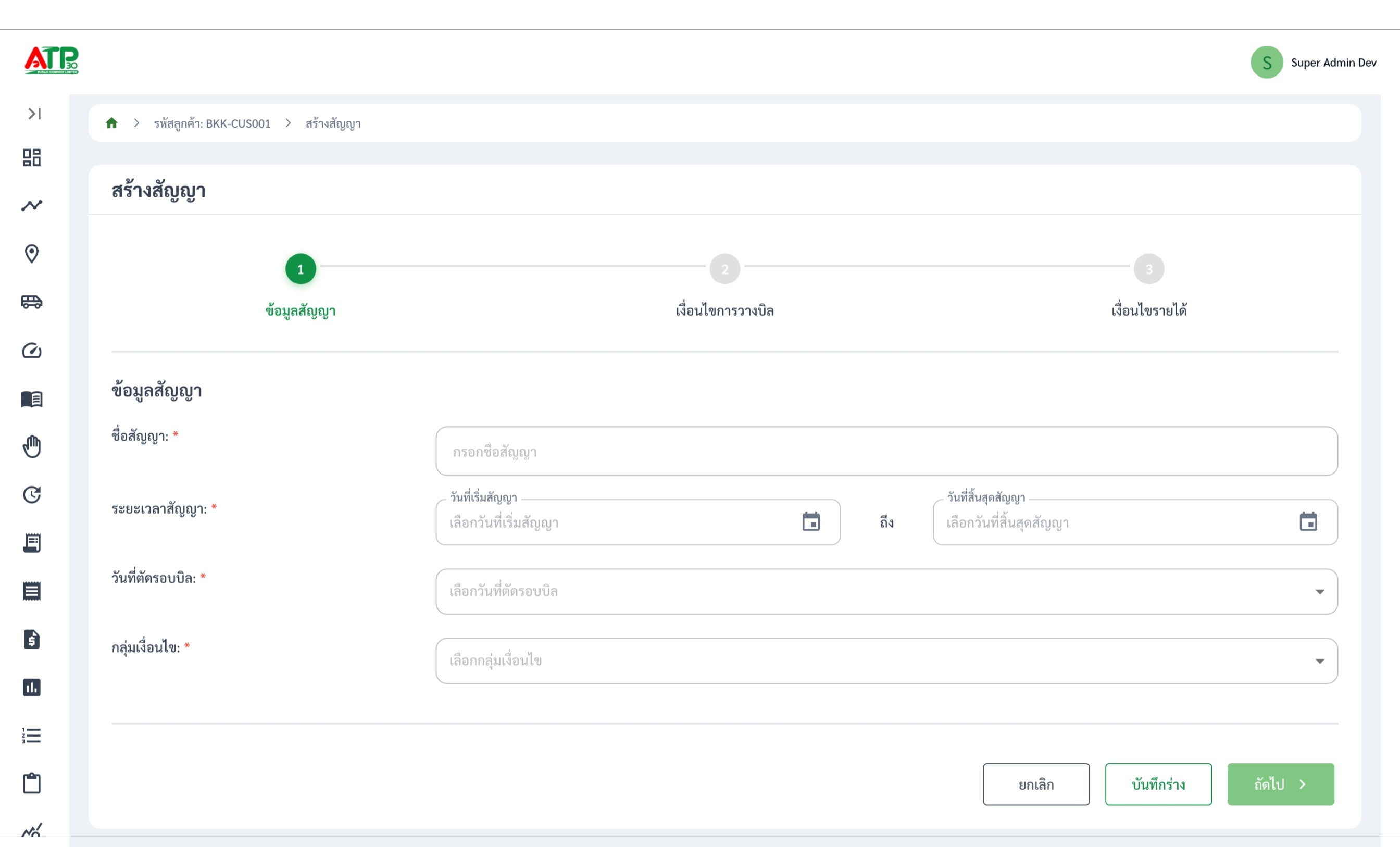Open the raised hand sidebar icon
The height and width of the screenshot is (847, 1400).
tap(32, 446)
